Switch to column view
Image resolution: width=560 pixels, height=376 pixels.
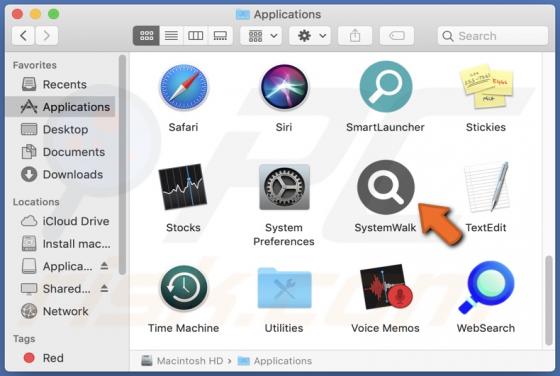point(196,36)
